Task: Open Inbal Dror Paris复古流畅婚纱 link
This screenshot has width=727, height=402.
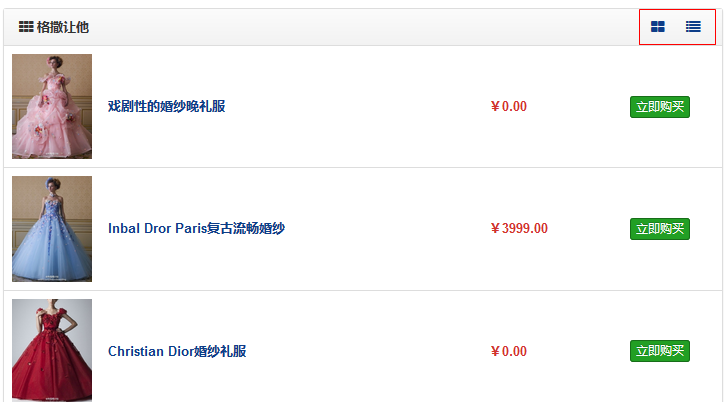Action: [196, 229]
